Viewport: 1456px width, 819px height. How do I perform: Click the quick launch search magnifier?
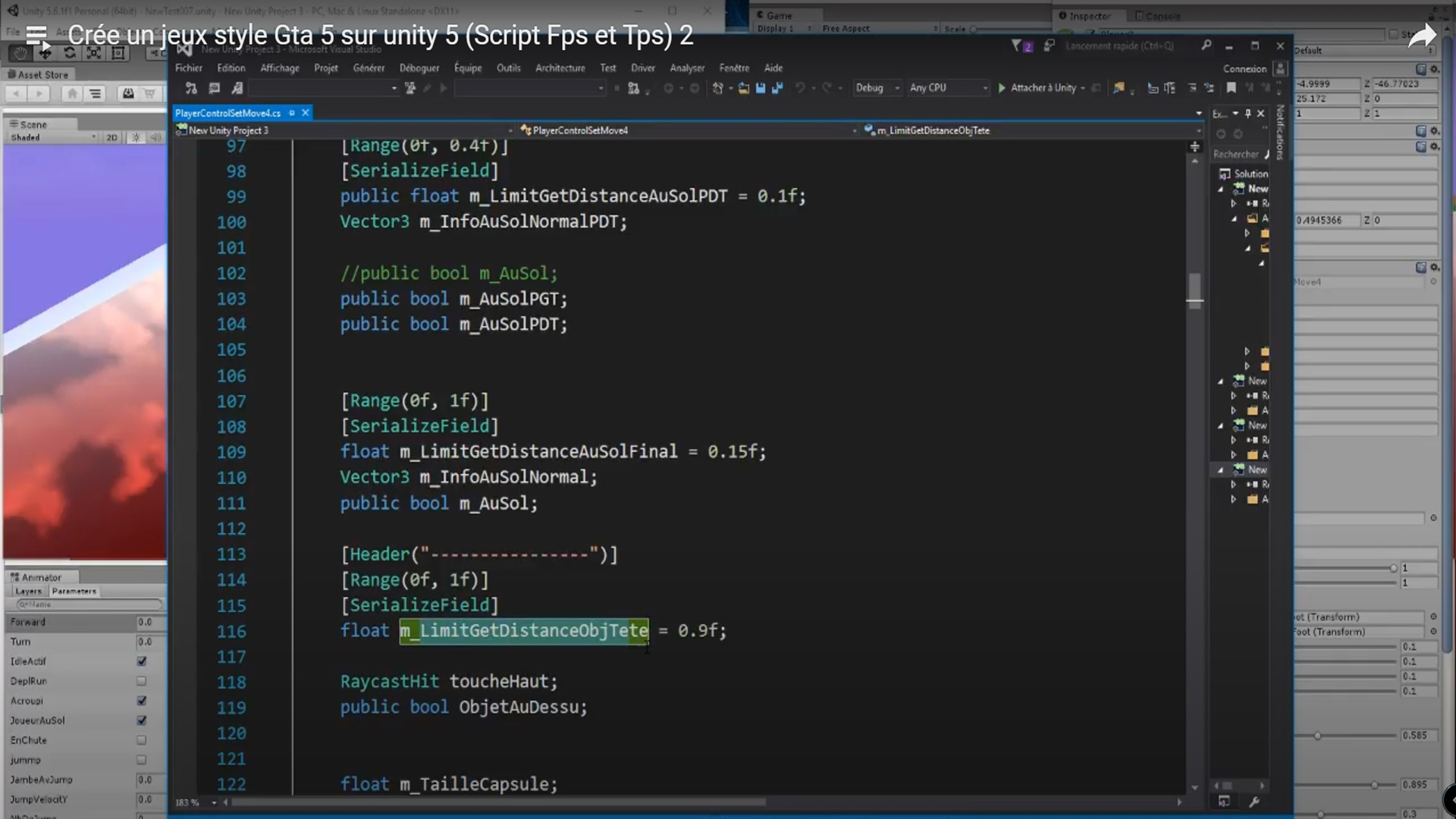point(1206,45)
